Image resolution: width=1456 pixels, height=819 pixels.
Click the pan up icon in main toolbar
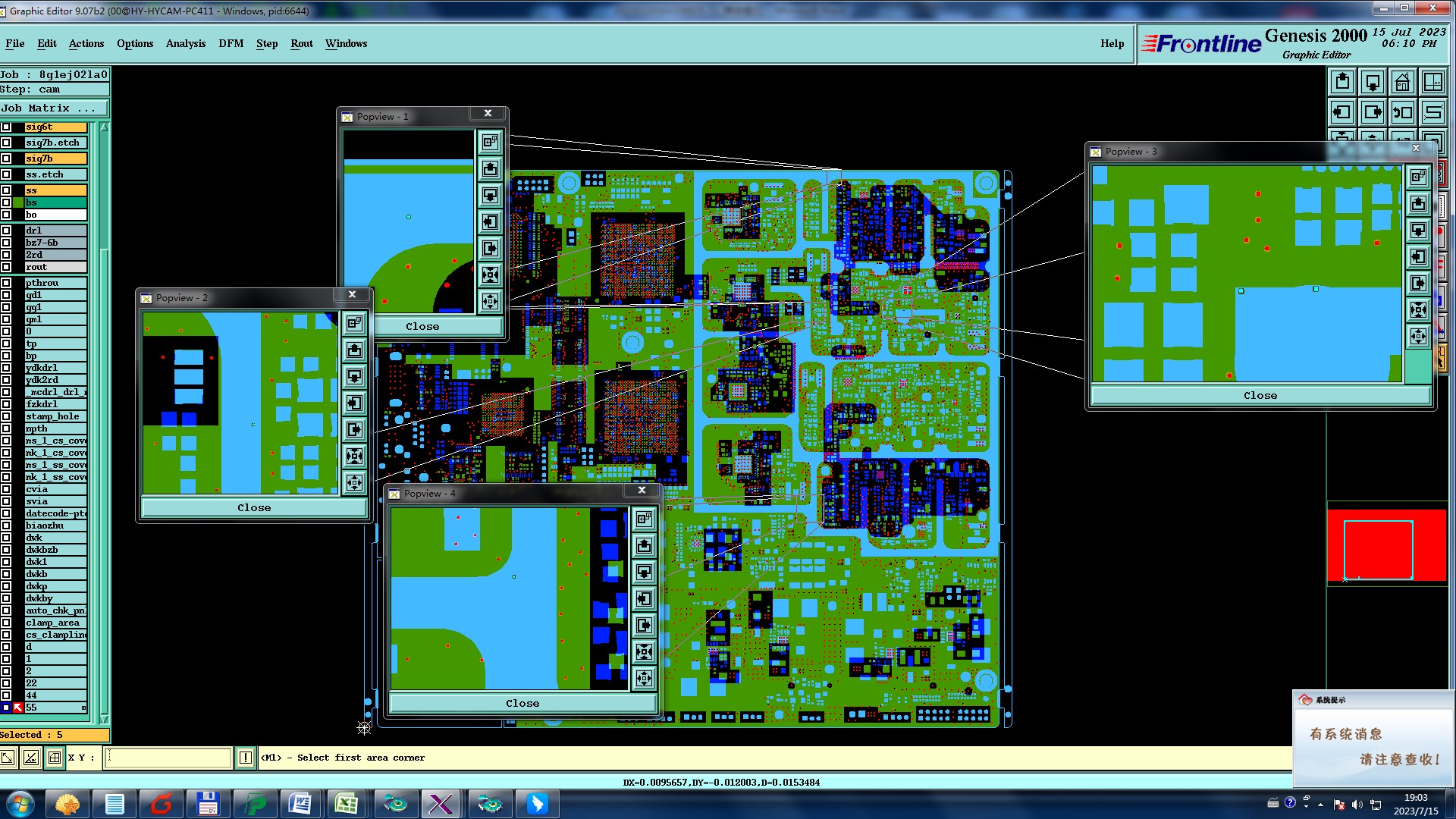click(x=1342, y=82)
